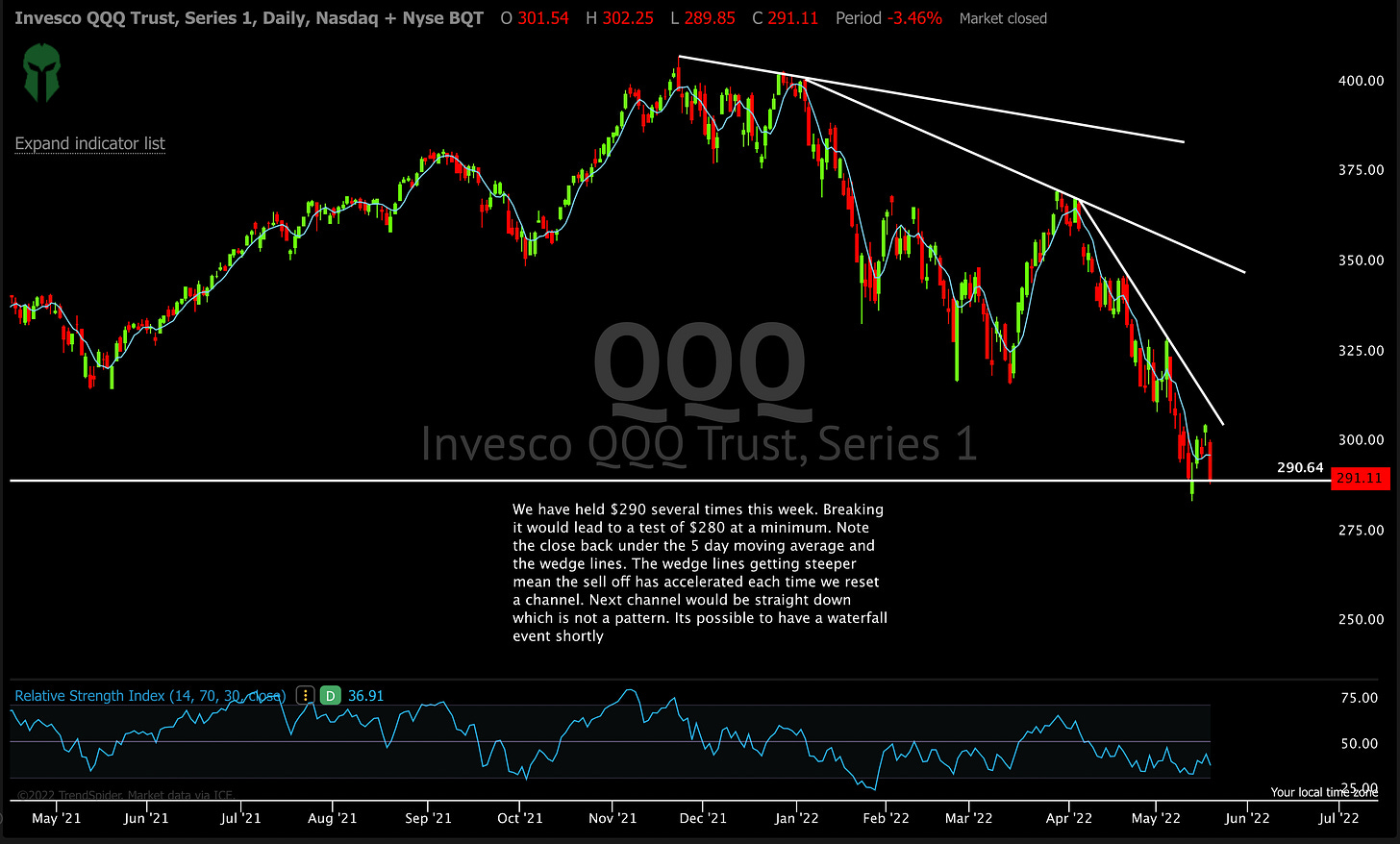Click the Dec '21 date axis label

703,818
